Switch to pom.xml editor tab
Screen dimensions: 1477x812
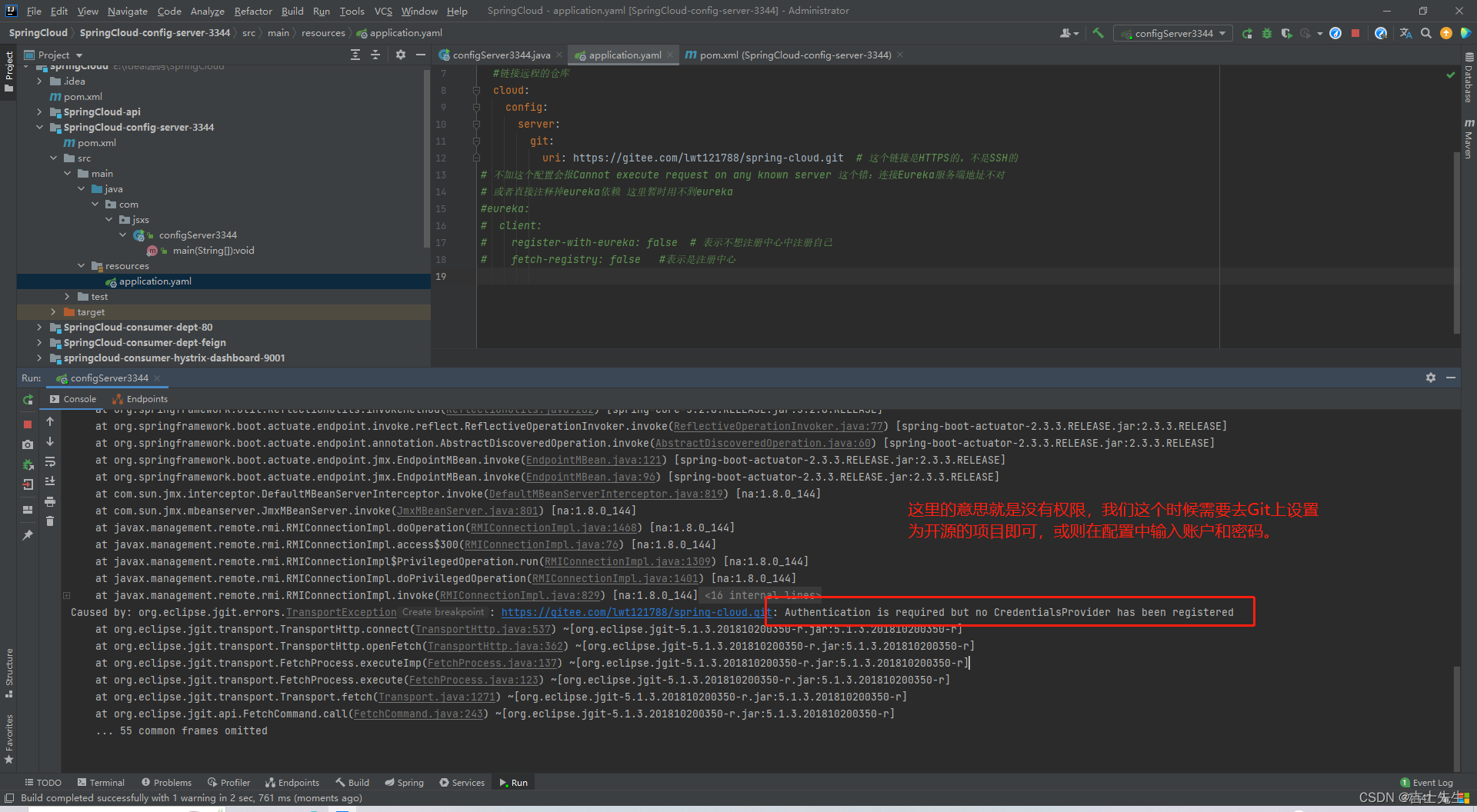pyautogui.click(x=795, y=55)
